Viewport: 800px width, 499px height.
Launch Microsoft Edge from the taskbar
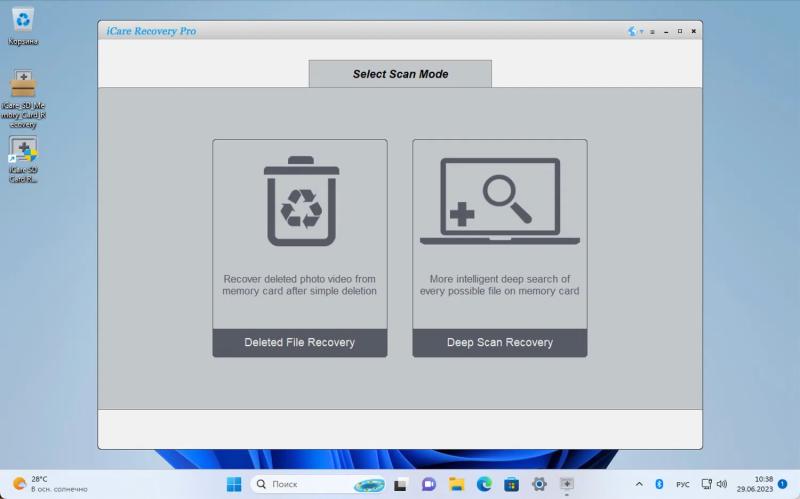pyautogui.click(x=484, y=484)
